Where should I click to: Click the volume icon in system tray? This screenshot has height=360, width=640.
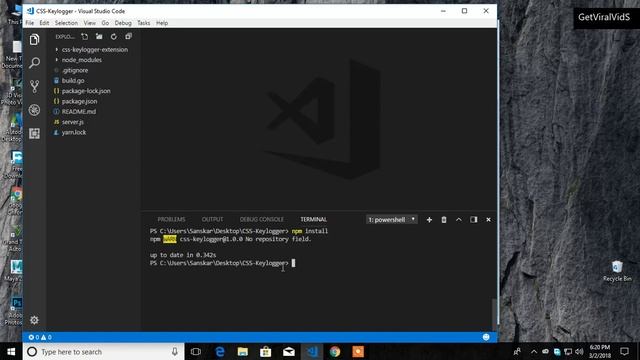point(579,351)
